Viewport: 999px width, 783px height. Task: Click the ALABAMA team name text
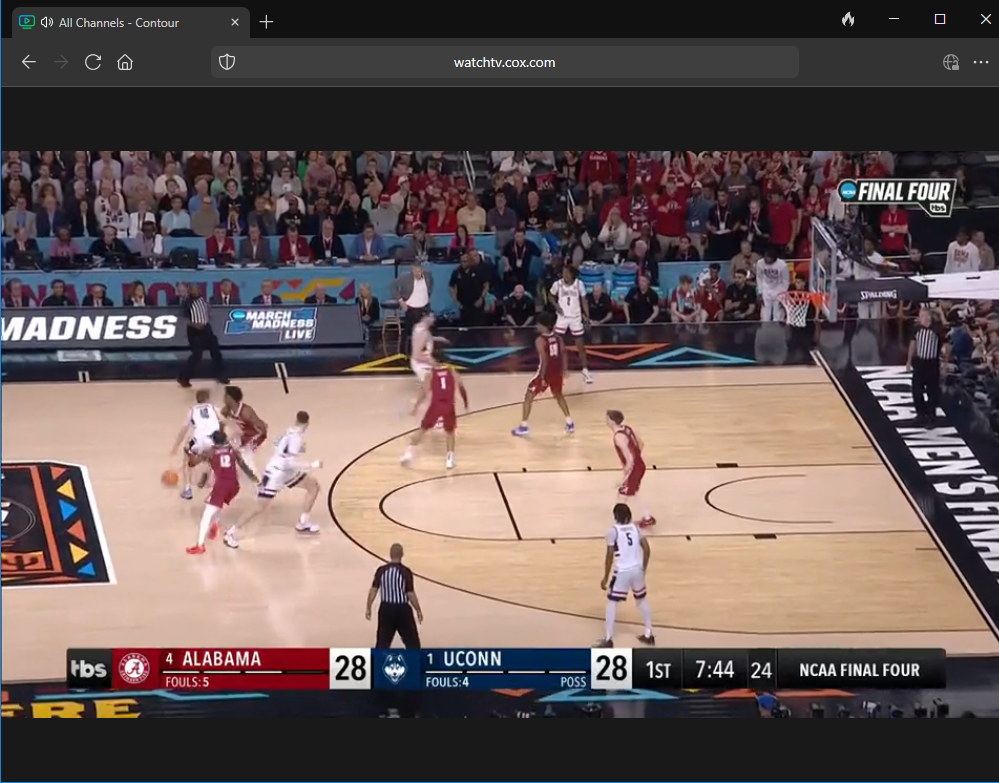[221, 659]
